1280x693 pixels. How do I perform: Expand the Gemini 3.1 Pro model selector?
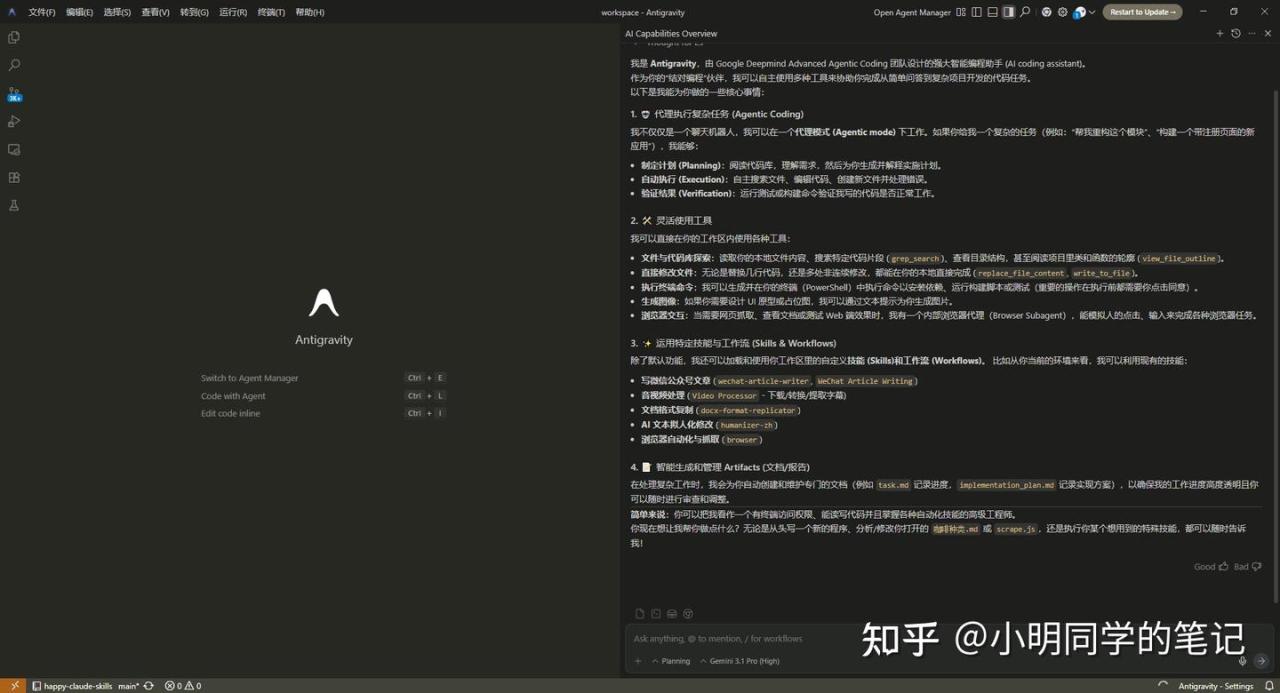(739, 661)
